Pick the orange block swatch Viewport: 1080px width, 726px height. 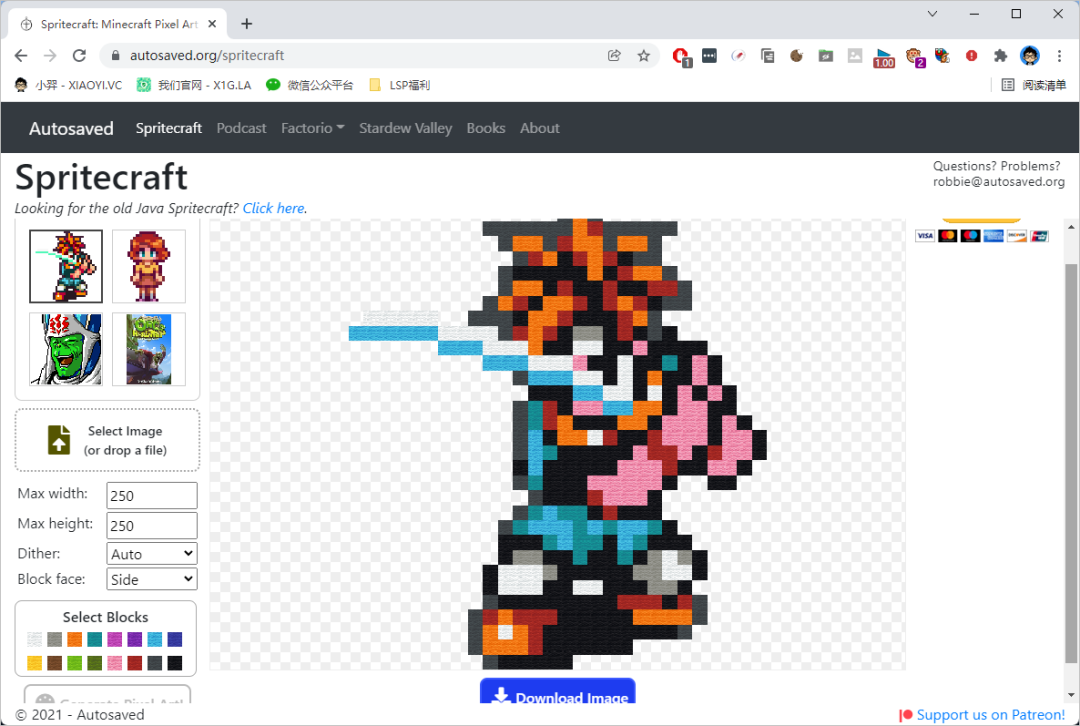[75, 640]
